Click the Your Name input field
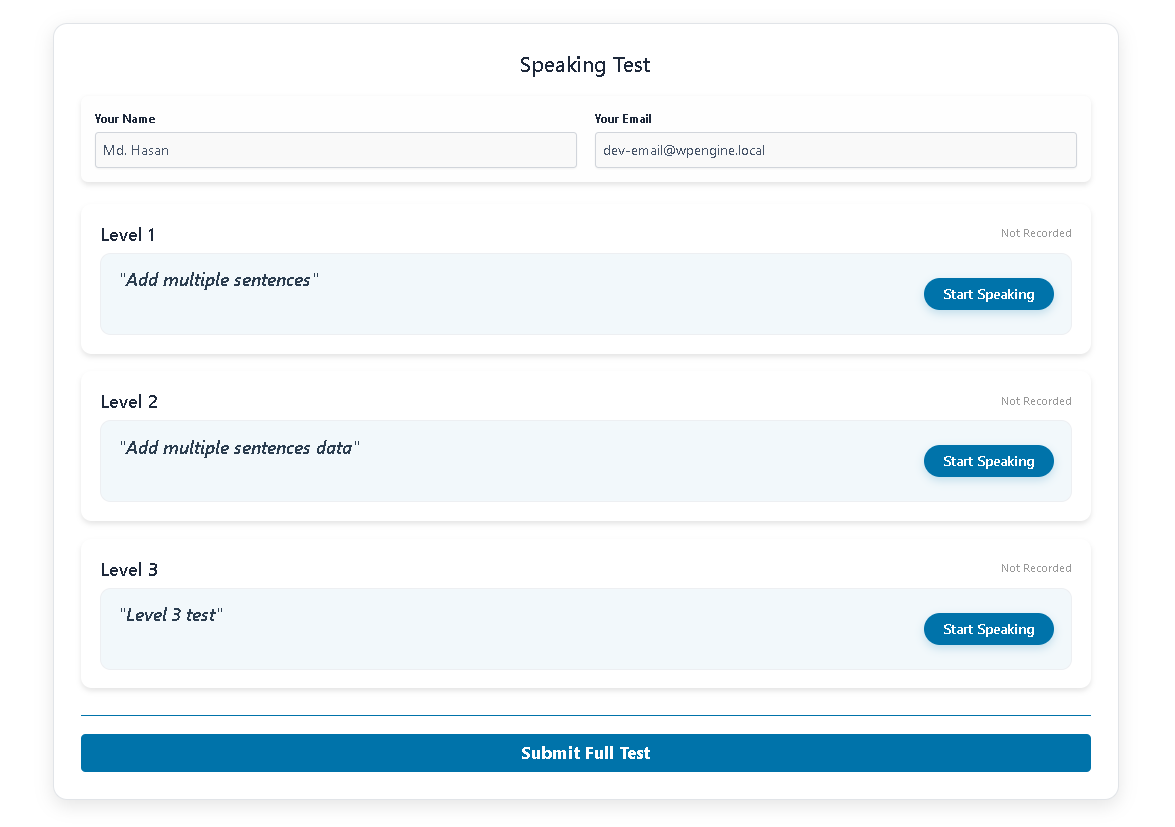 pyautogui.click(x=335, y=150)
